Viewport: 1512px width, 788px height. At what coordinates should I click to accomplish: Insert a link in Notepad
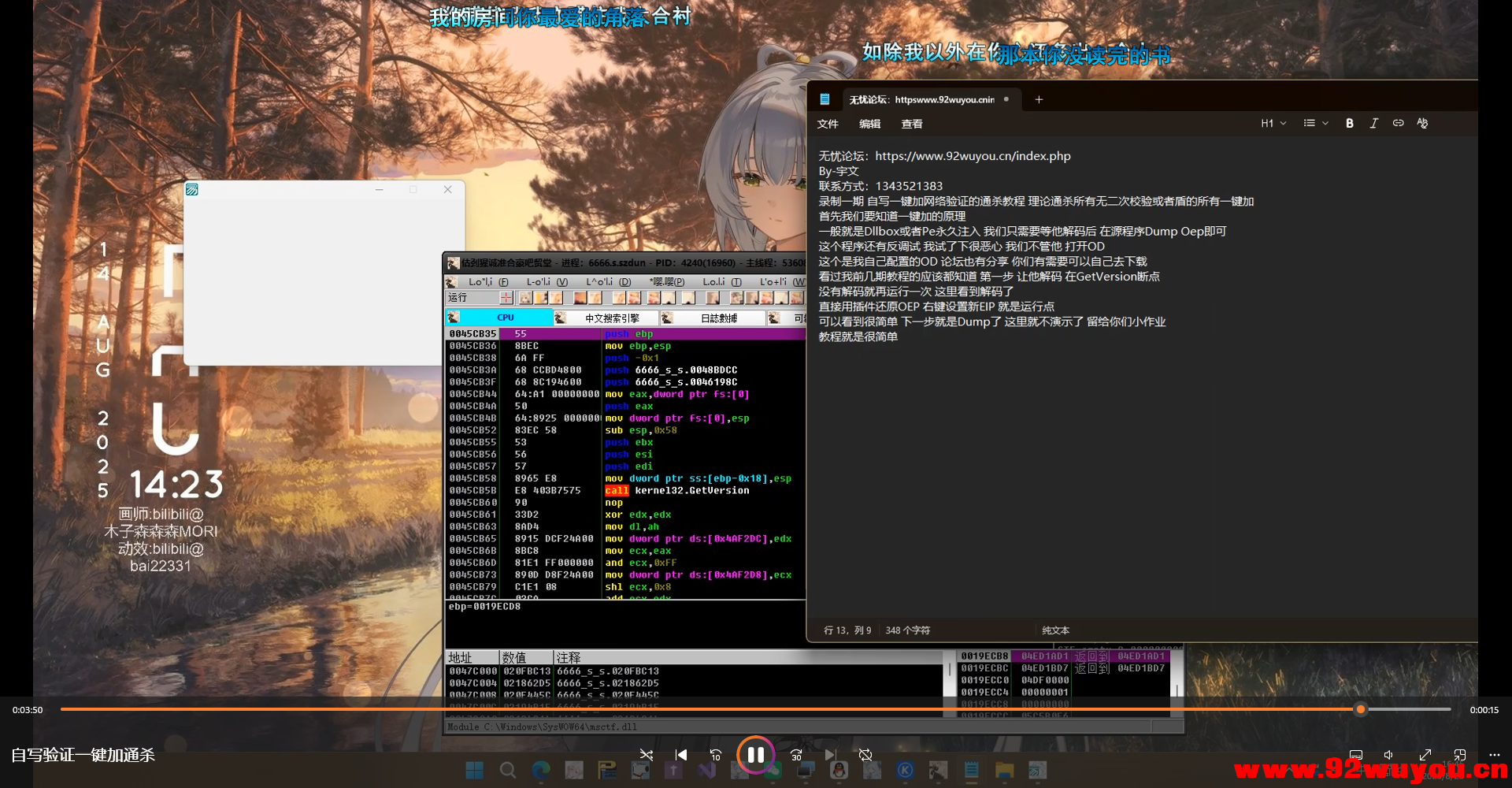click(1398, 123)
